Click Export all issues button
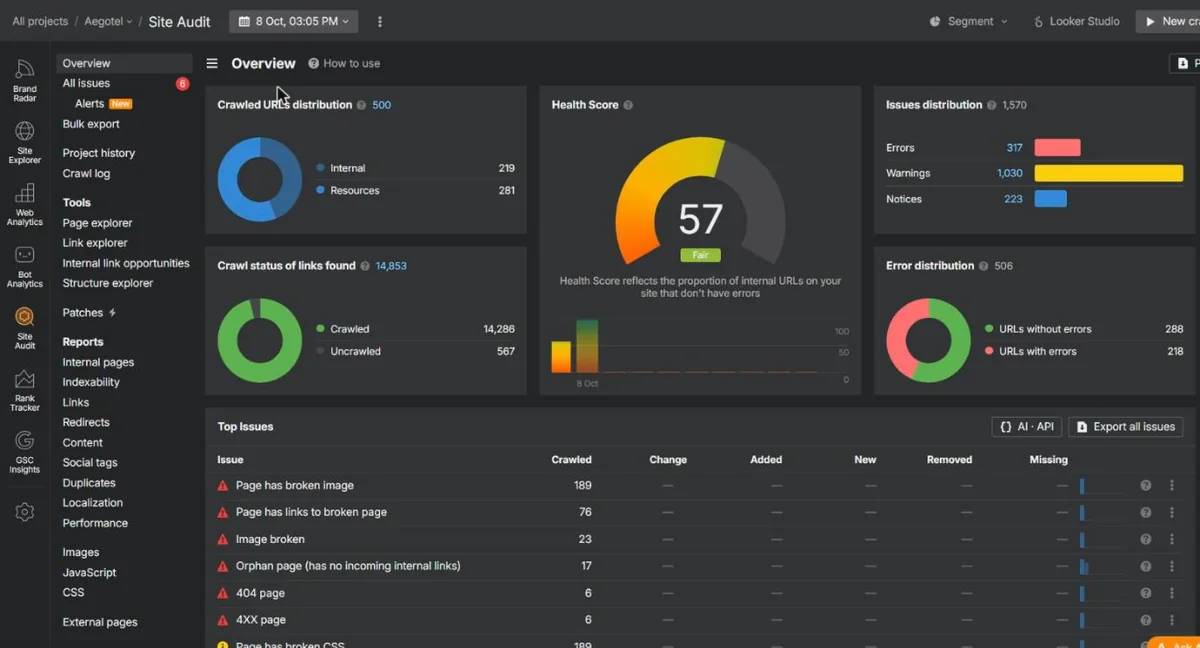 [1126, 427]
